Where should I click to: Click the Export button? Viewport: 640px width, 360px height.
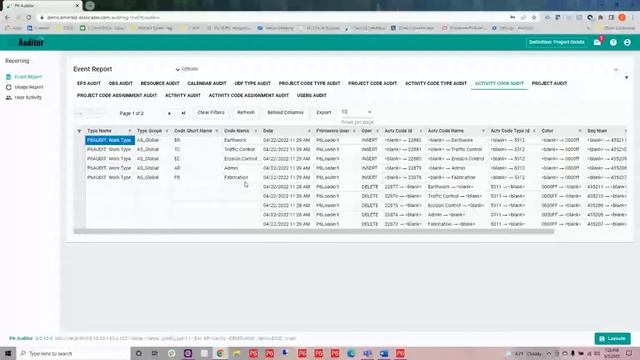click(x=324, y=113)
